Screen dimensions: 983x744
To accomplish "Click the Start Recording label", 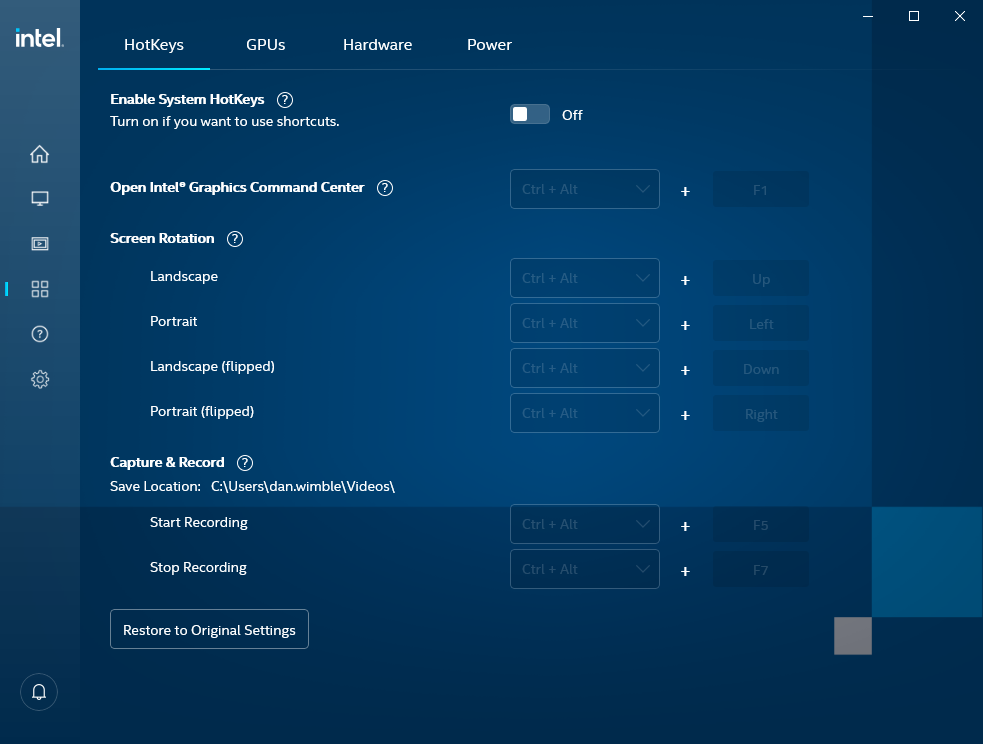I will pyautogui.click(x=199, y=523).
